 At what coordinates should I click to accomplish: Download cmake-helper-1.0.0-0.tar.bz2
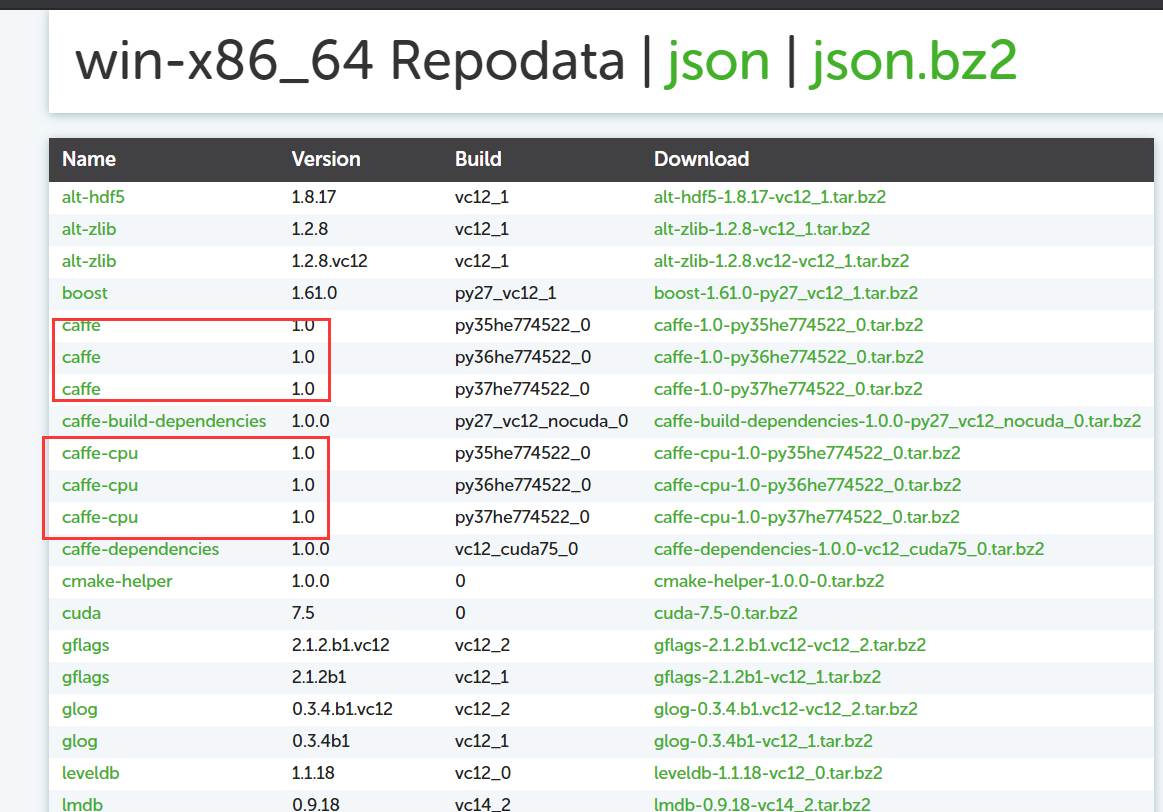pos(768,581)
